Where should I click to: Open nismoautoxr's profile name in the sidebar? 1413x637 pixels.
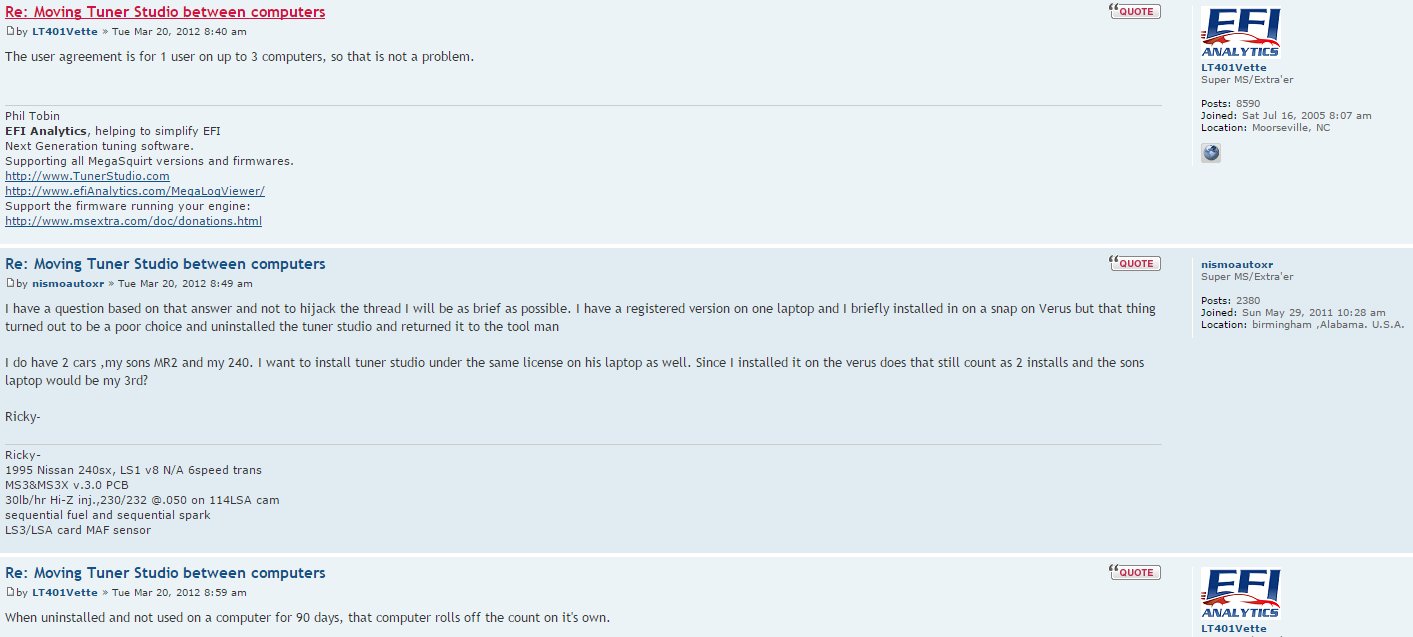(x=1237, y=265)
